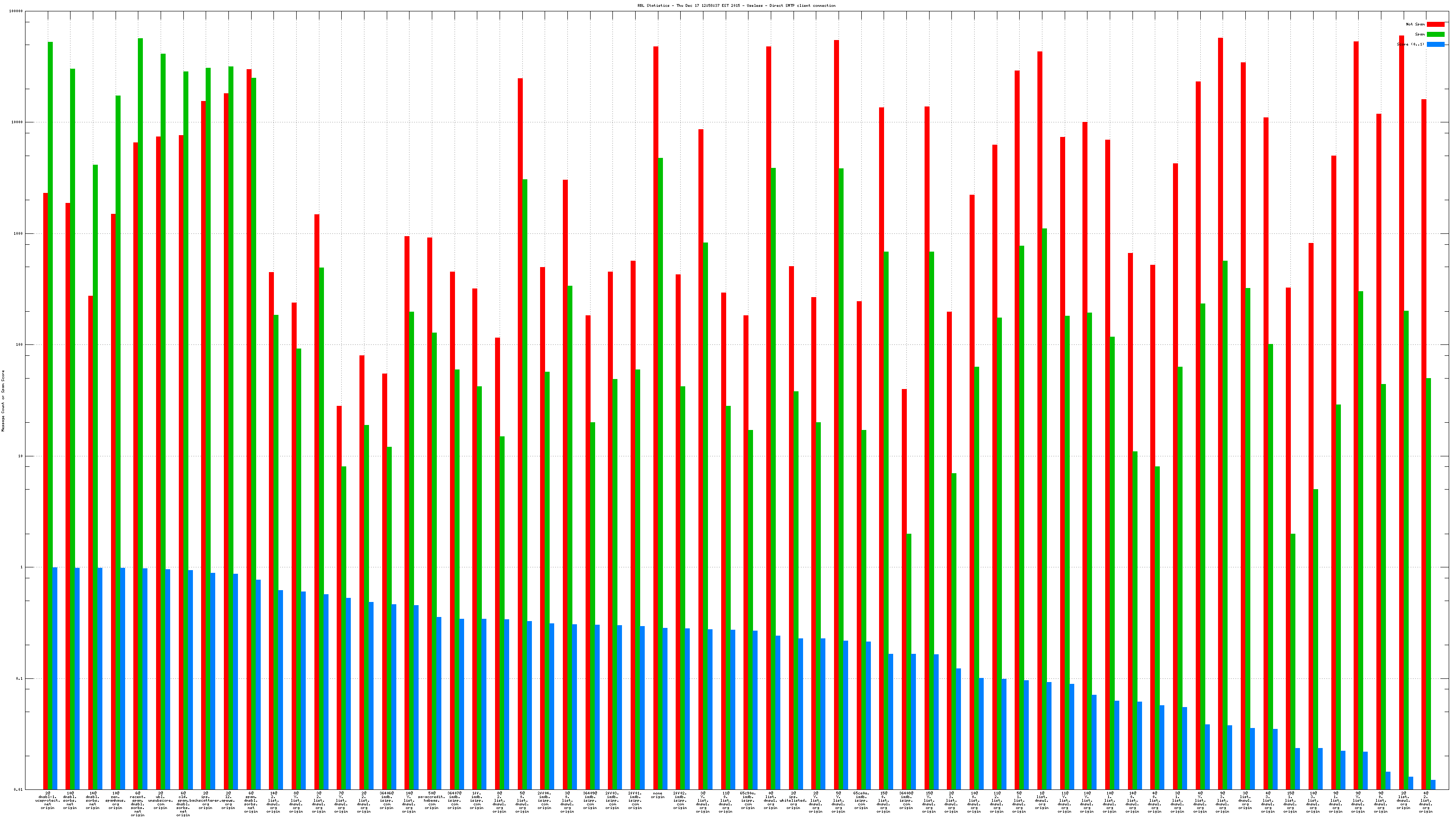Click the ubl.unsubscore.com origin x-axis label
Image resolution: width=1456 pixels, height=819 pixels.
[x=161, y=801]
